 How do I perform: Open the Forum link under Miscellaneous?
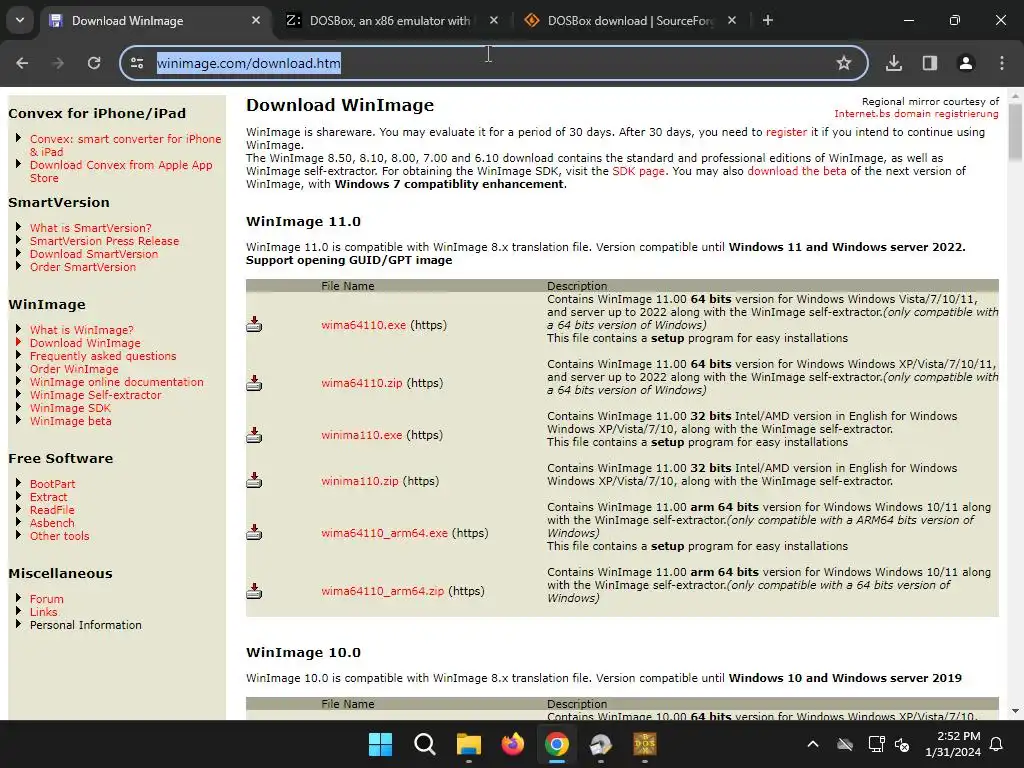47,599
